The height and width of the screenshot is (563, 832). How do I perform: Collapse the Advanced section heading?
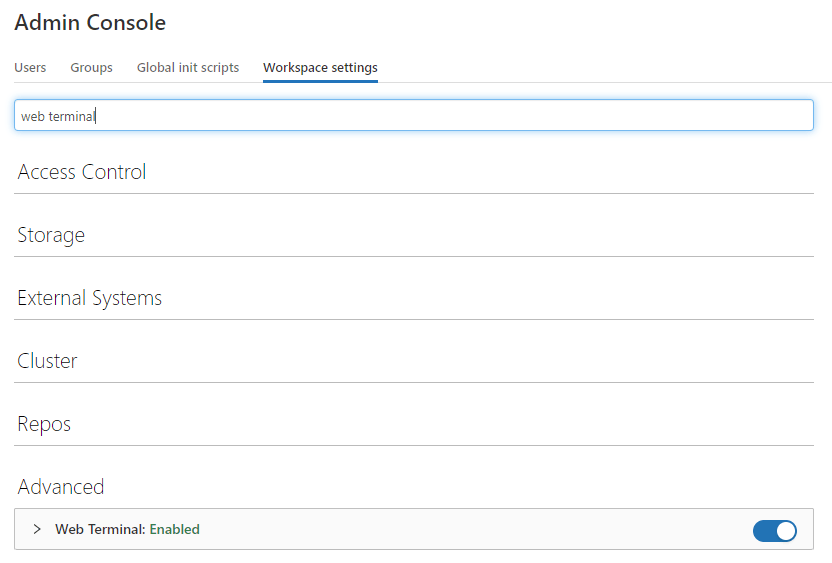(61, 487)
